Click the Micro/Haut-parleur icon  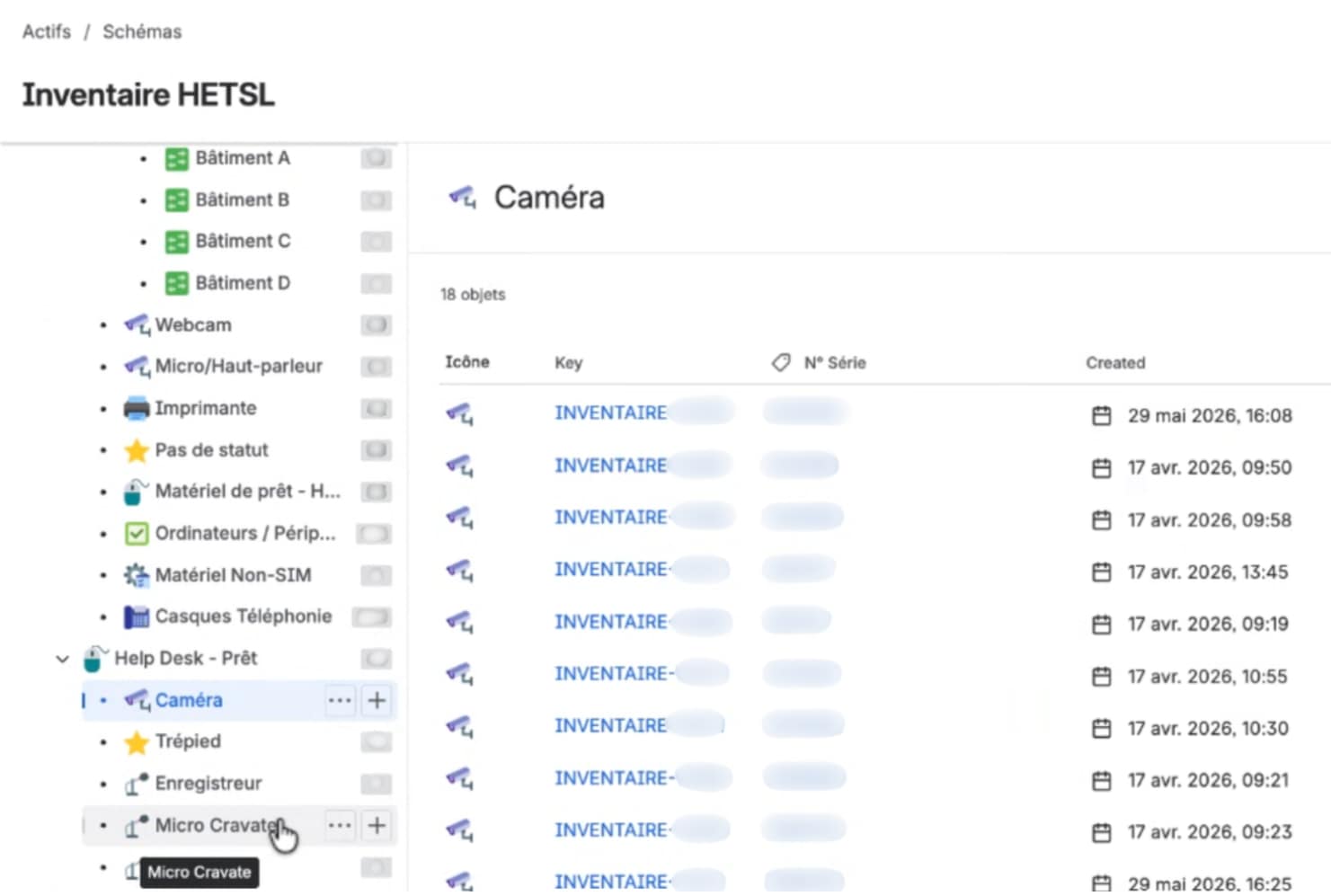pos(137,366)
